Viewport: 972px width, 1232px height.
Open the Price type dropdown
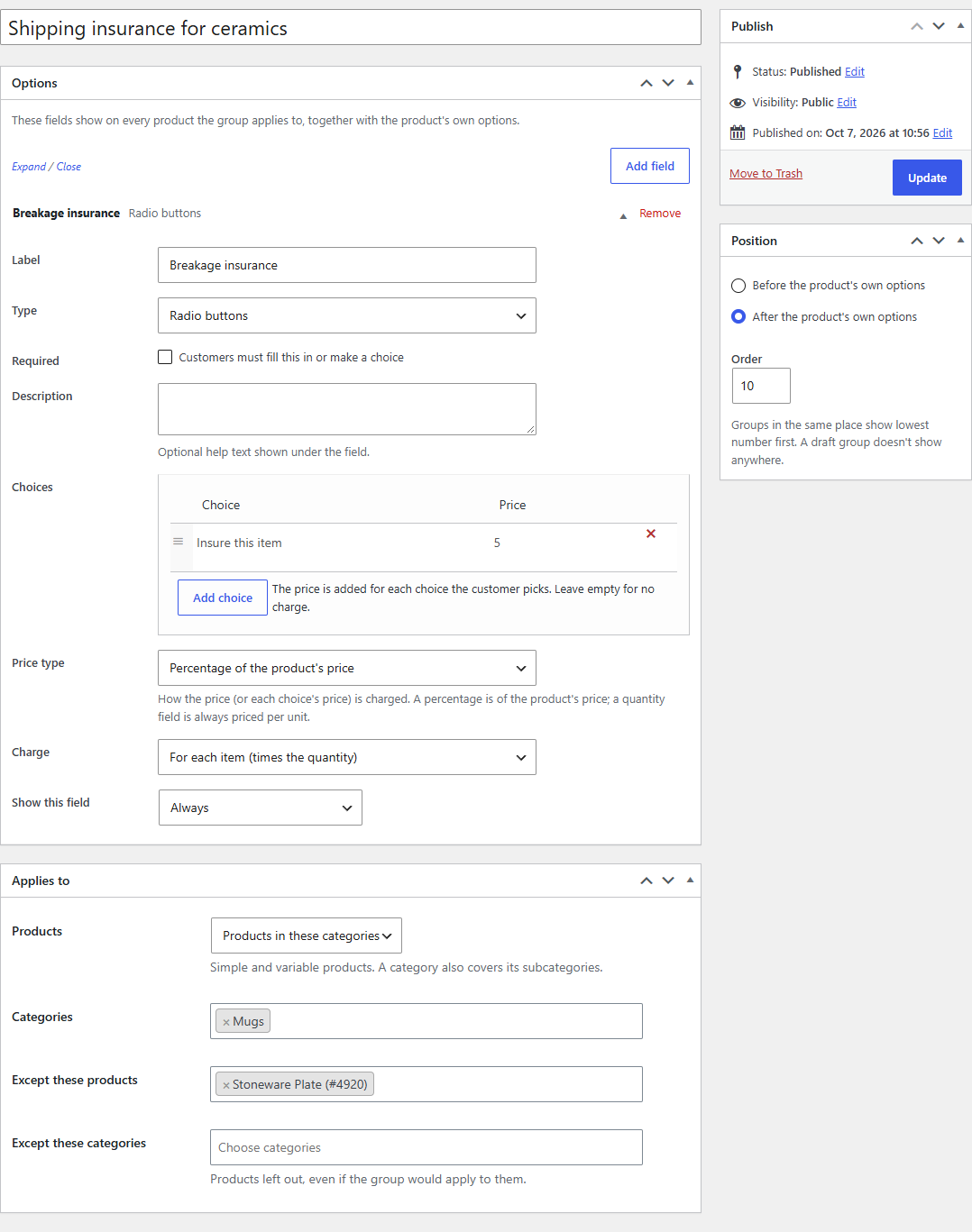[347, 668]
